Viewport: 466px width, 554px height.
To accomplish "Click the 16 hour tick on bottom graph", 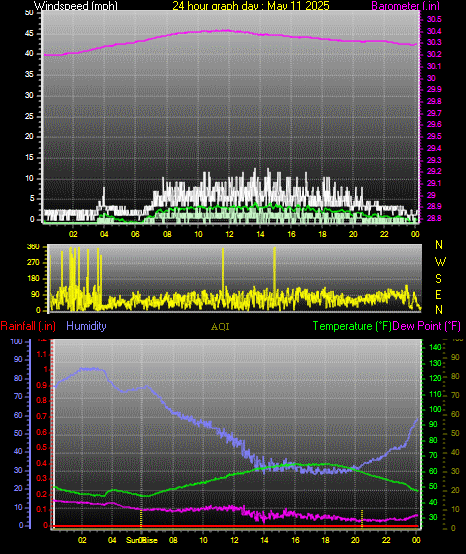I will pyautogui.click(x=295, y=540).
